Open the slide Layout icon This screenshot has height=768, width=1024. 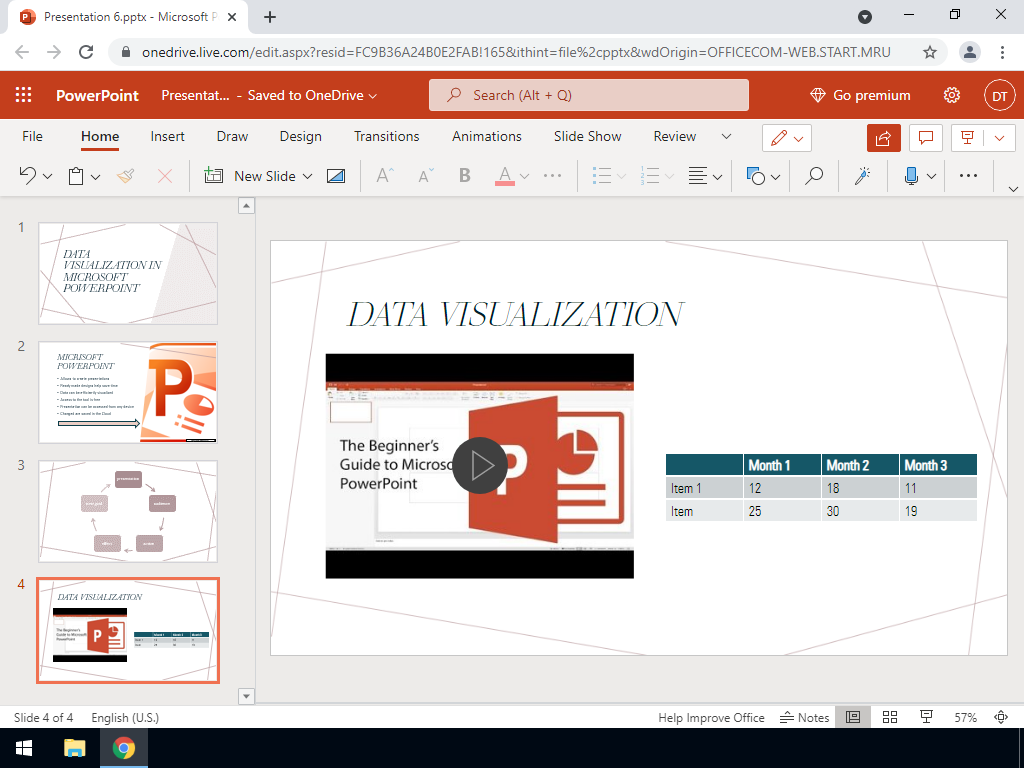click(x=336, y=176)
